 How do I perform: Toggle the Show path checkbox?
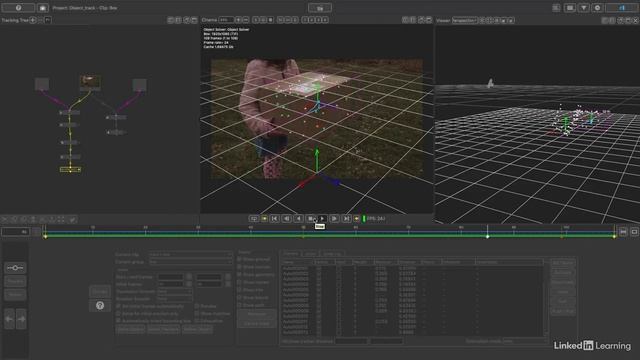pos(240,305)
